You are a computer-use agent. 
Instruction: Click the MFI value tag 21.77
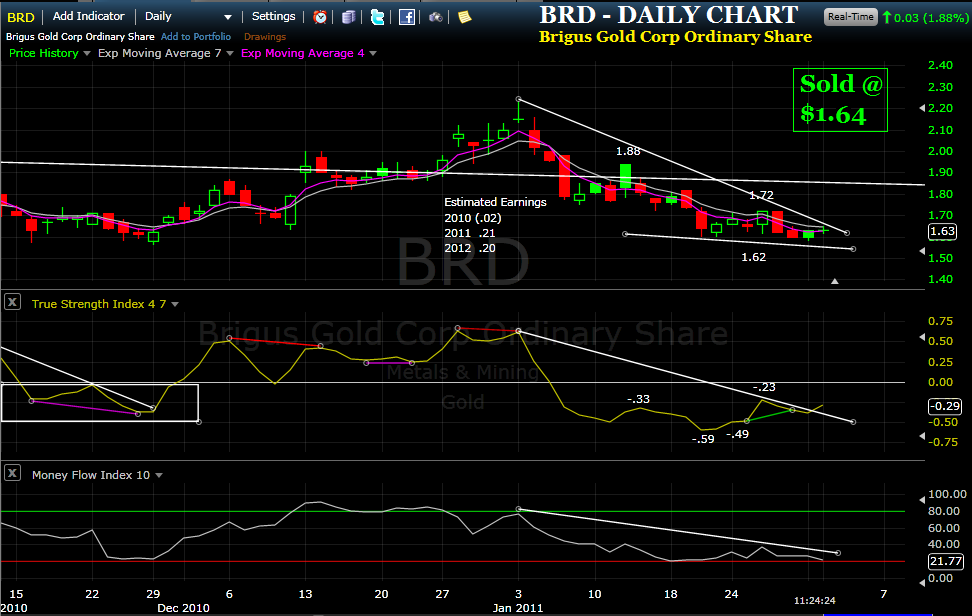946,561
